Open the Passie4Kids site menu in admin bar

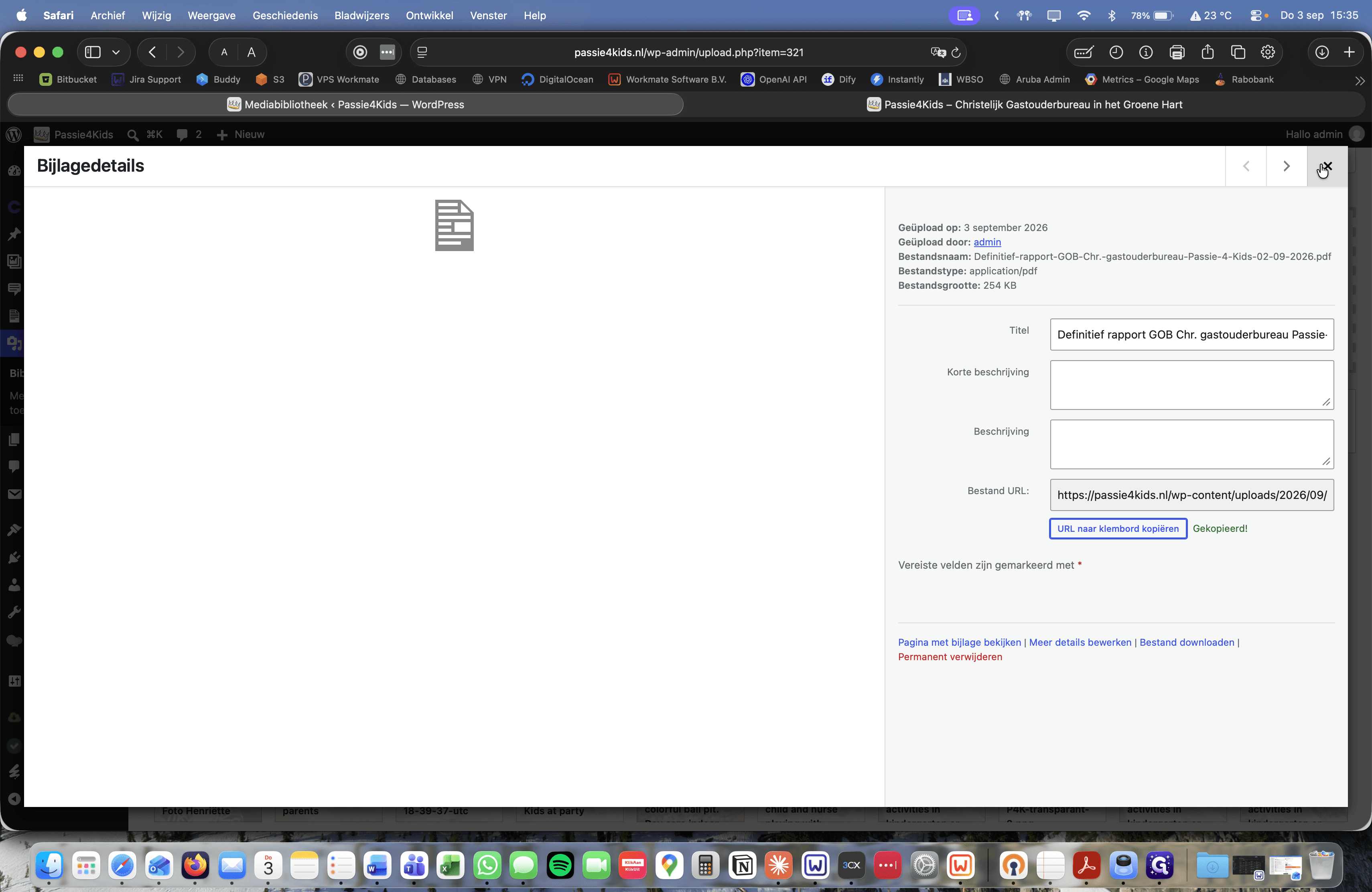point(73,134)
